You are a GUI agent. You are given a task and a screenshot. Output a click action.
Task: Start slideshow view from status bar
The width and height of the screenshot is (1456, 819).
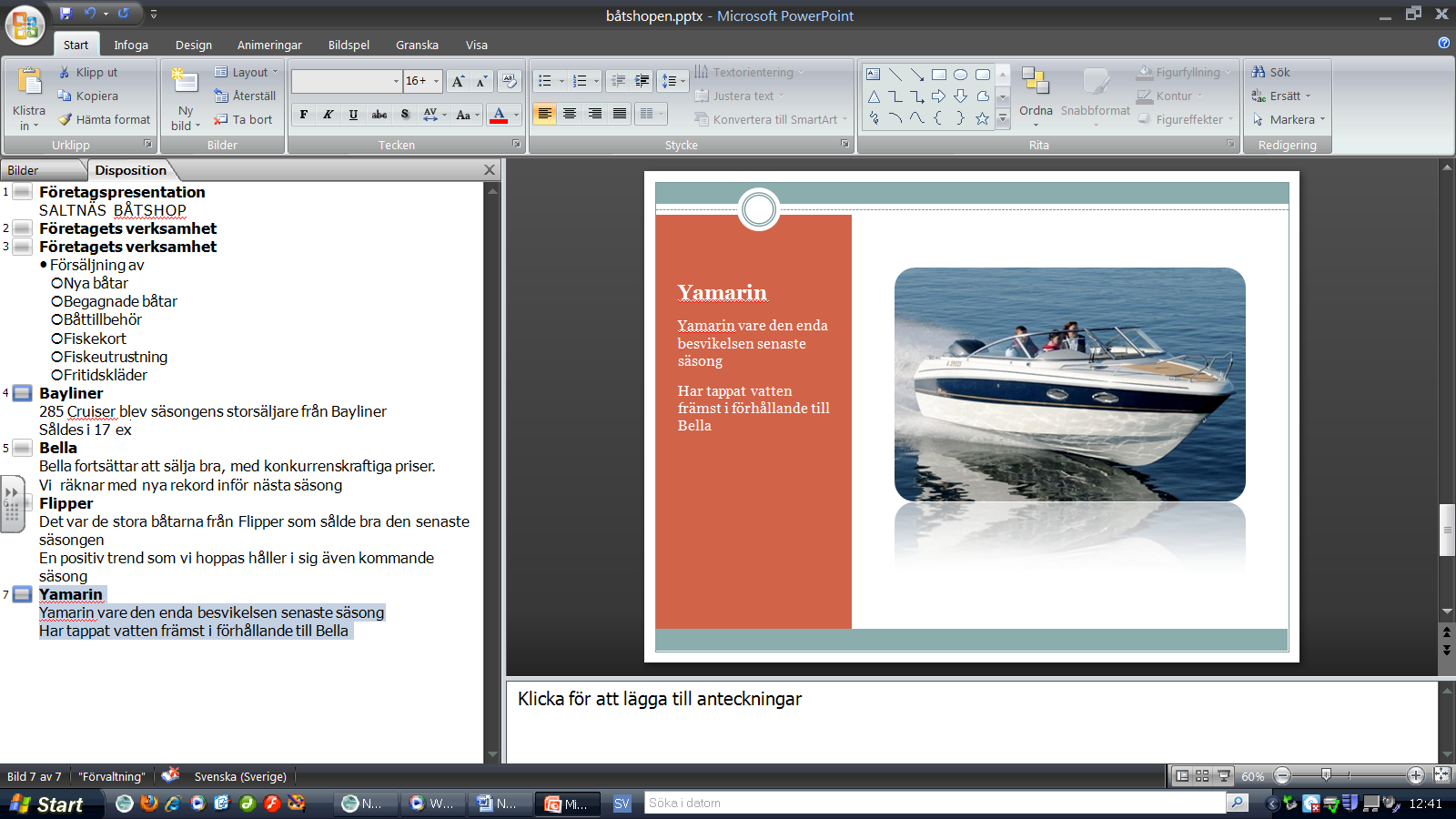pos(1224,776)
